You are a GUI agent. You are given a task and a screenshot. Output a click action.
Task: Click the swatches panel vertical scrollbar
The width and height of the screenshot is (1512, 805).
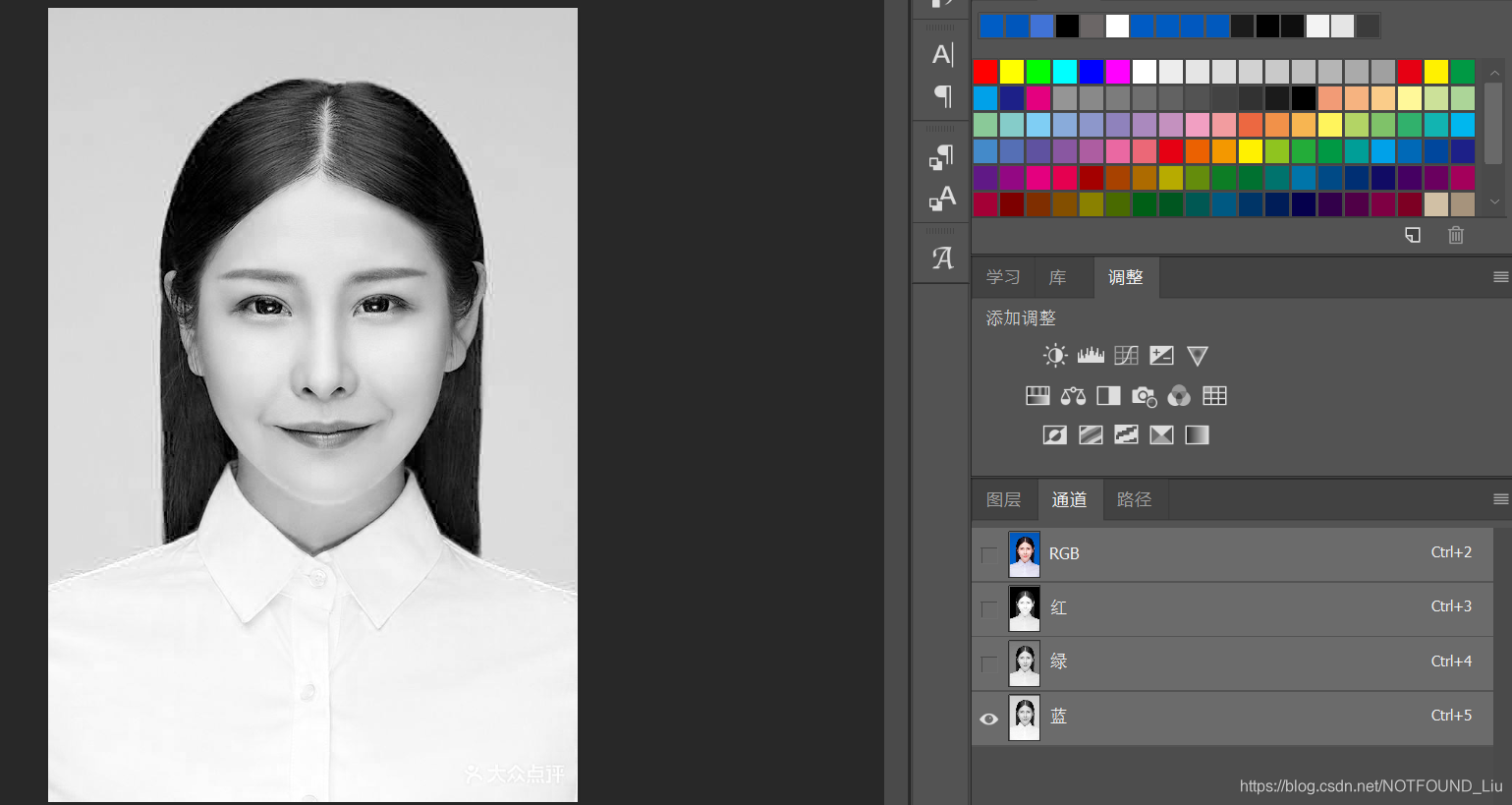1494,123
